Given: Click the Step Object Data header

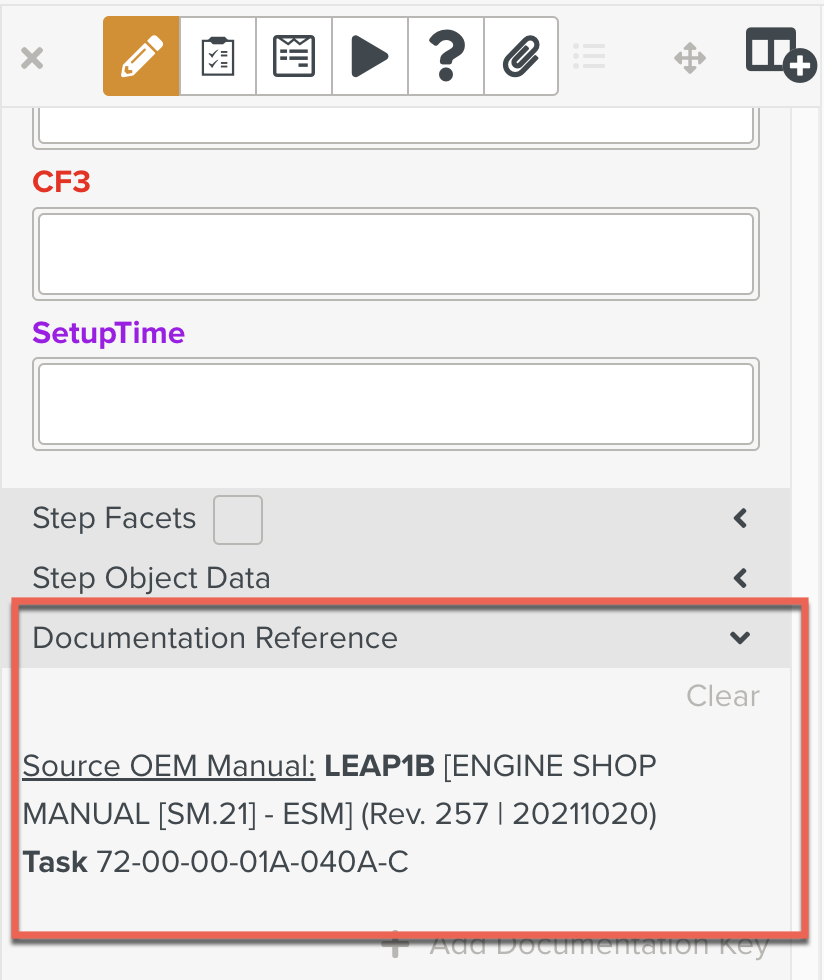Looking at the screenshot, I should [151, 578].
